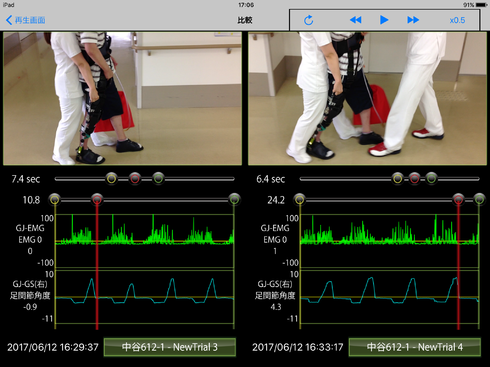Viewport: 490px width, 367px height.
Task: Select red marker on left 7.4 sec slider
Action: pyautogui.click(x=135, y=179)
